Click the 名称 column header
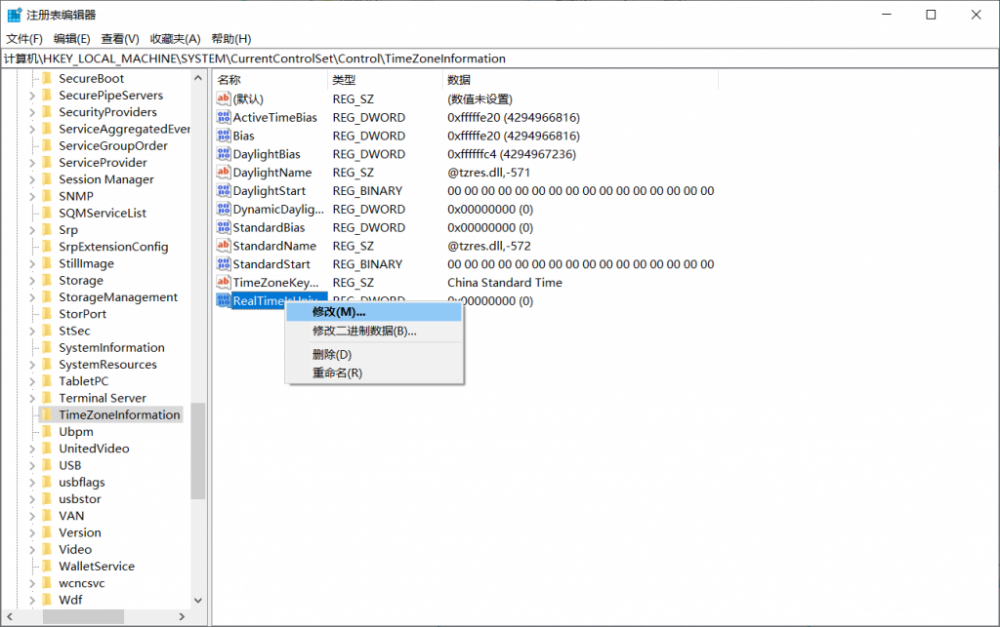1000x627 pixels. [x=230, y=80]
